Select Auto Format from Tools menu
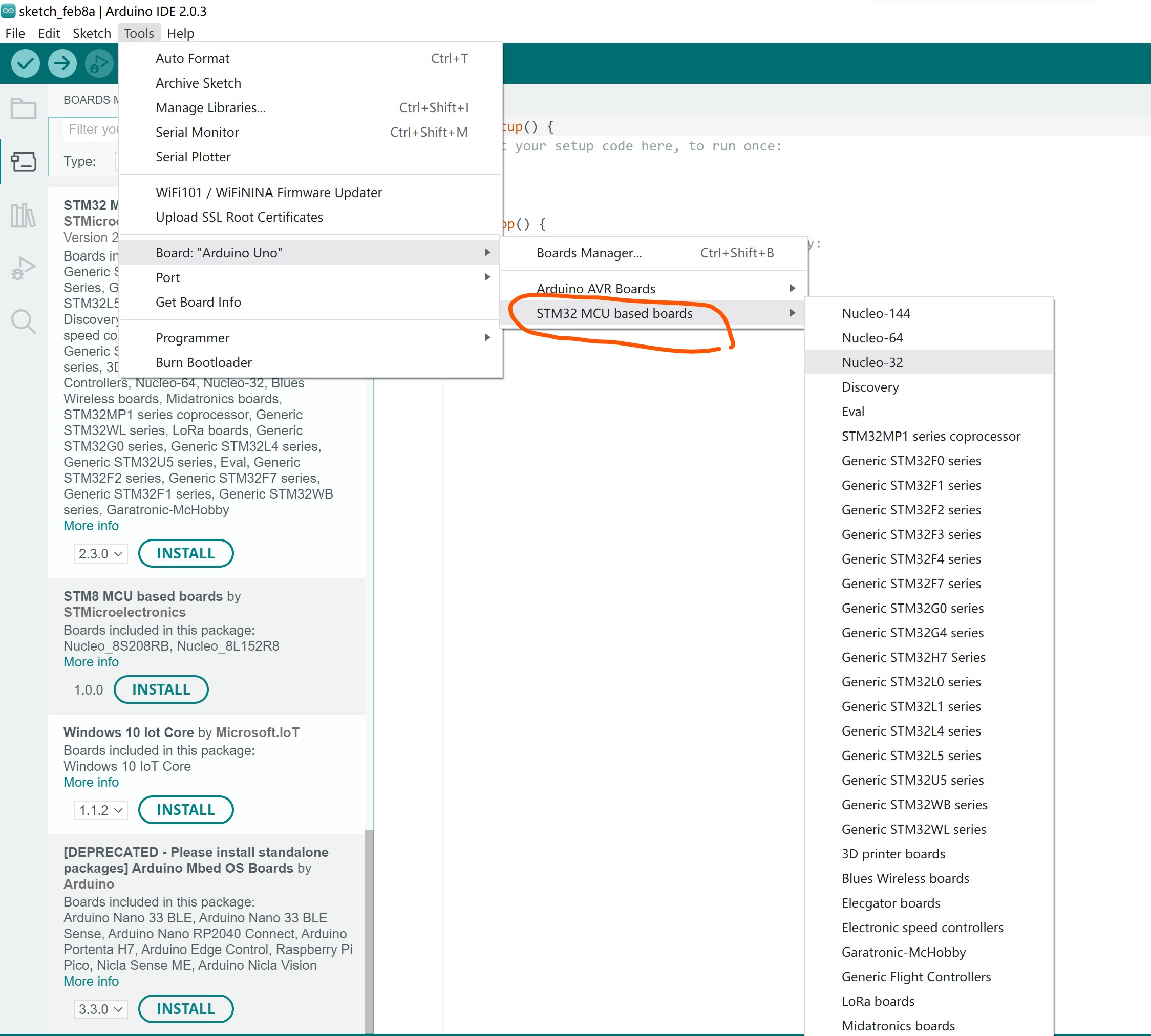 click(x=311, y=59)
